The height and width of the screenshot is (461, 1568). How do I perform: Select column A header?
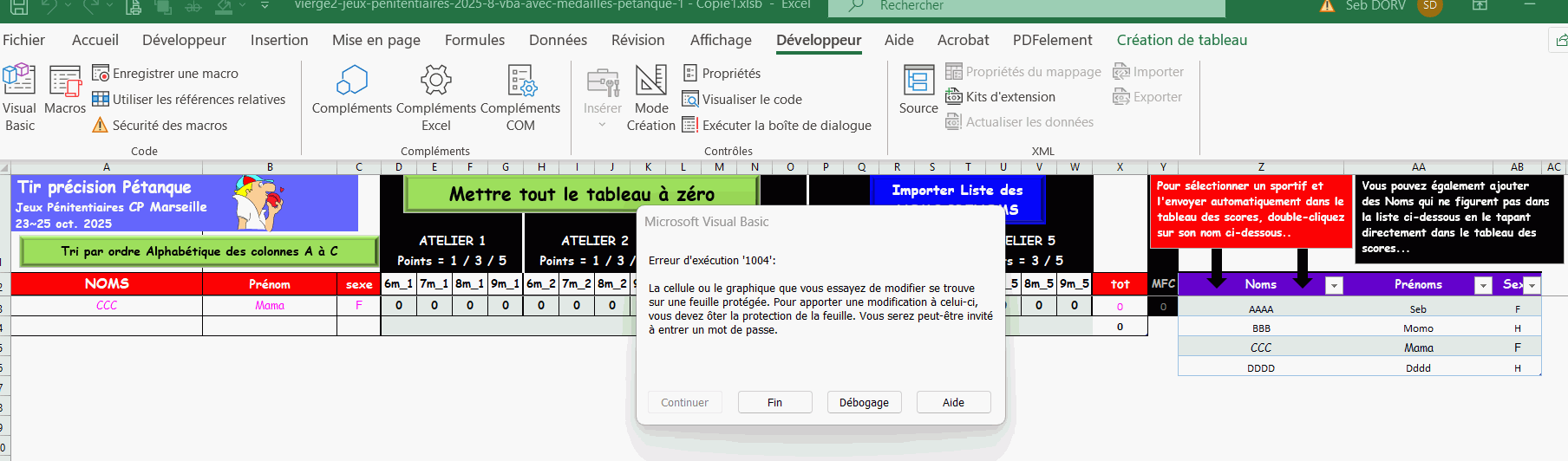[107, 167]
